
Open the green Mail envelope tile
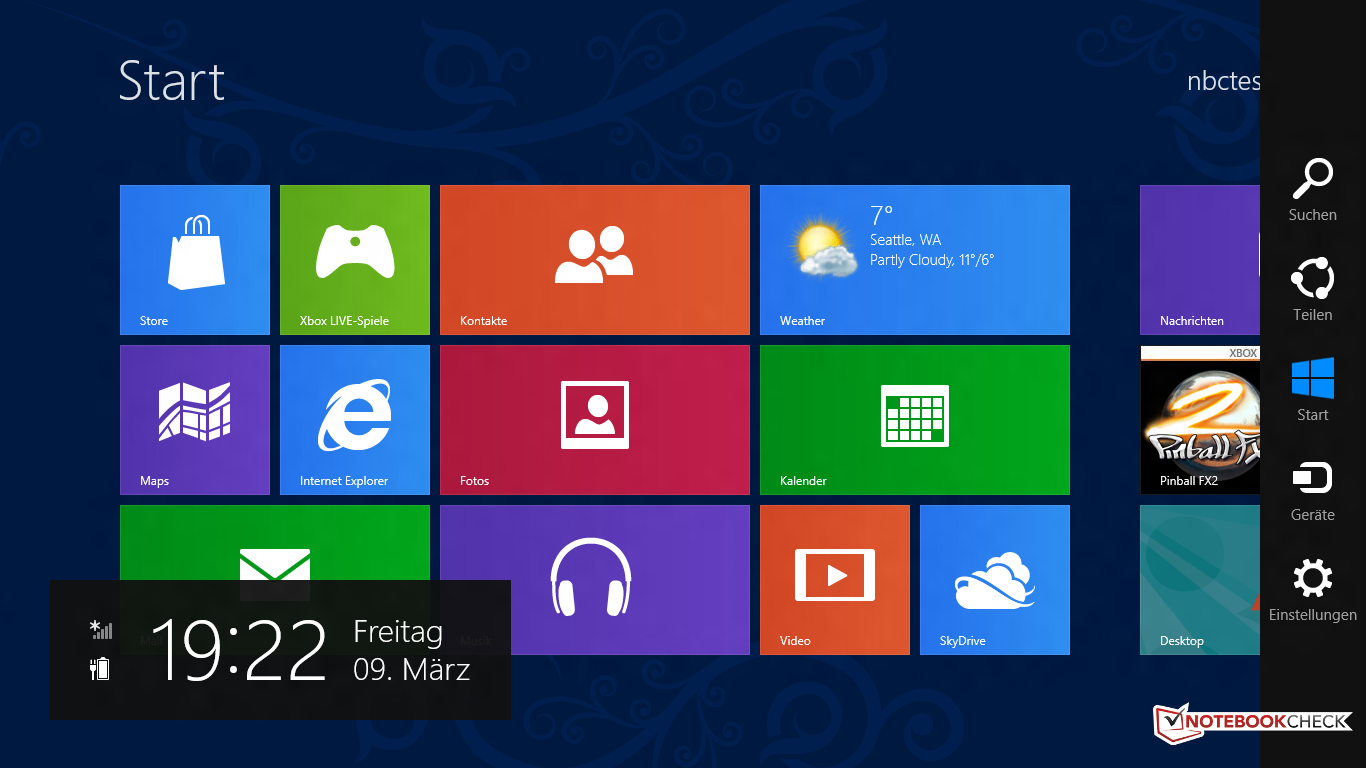[x=275, y=542]
